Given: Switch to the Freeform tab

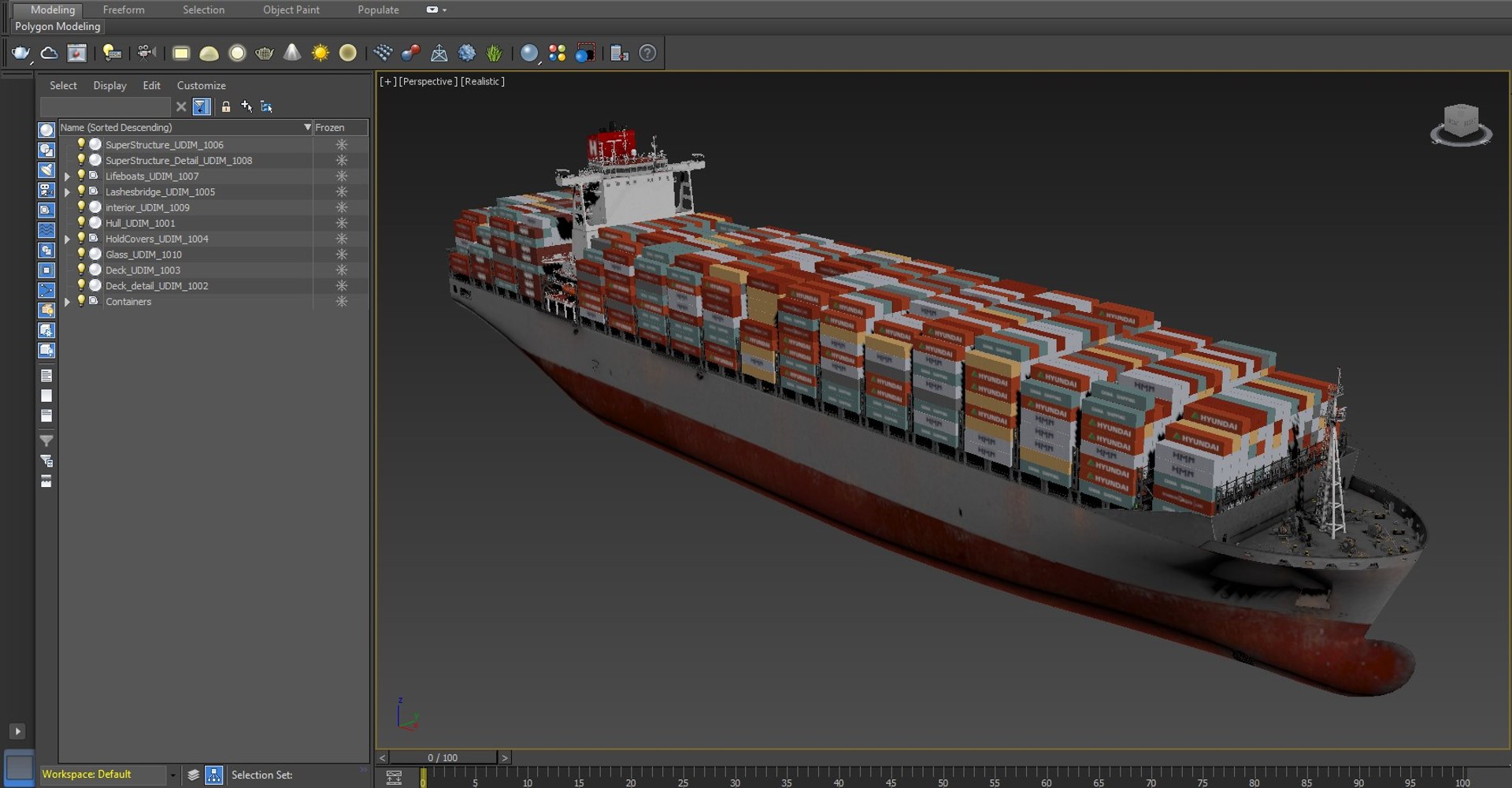Looking at the screenshot, I should point(124,9).
